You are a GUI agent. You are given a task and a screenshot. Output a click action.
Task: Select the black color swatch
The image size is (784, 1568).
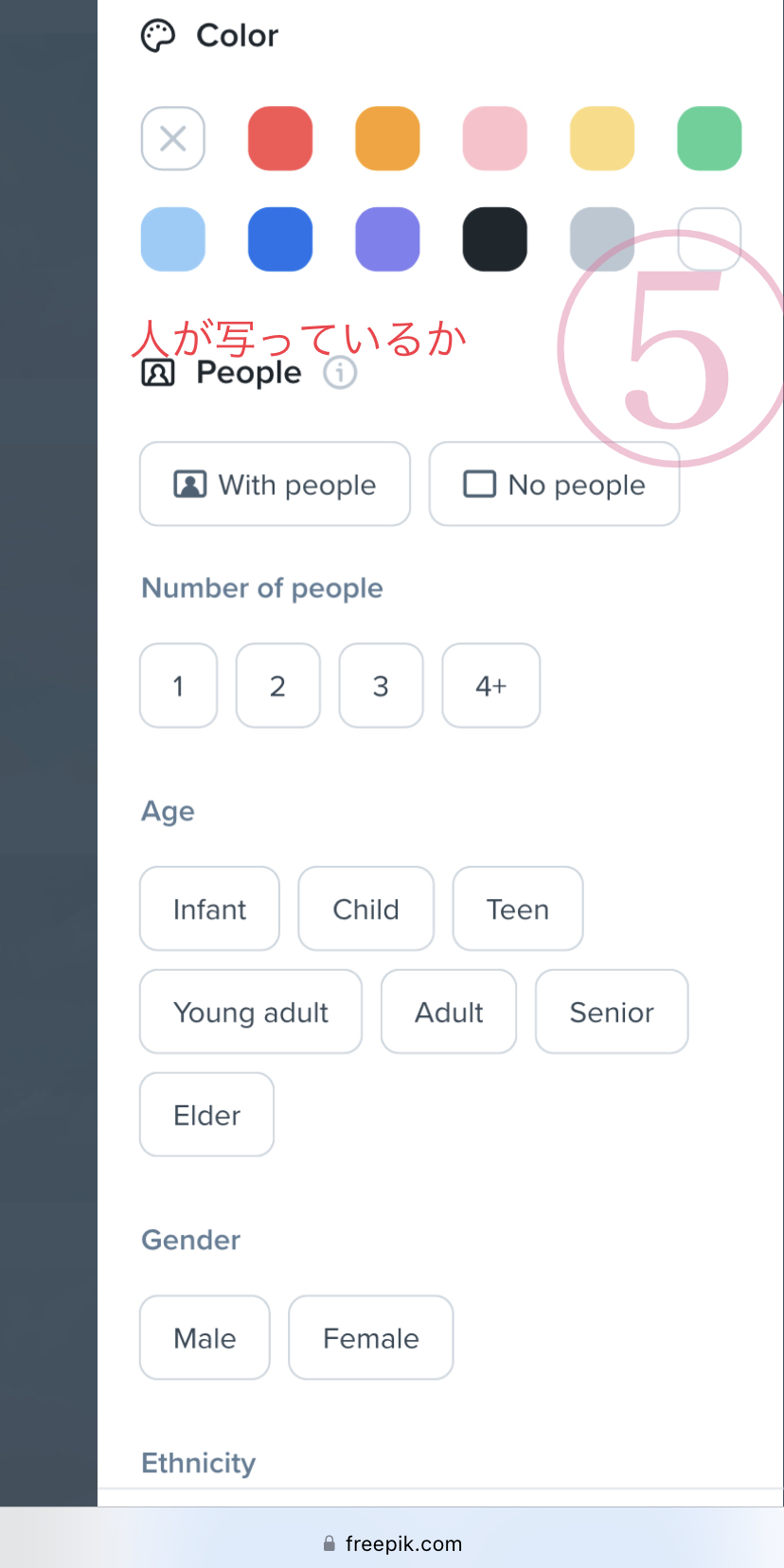pyautogui.click(x=494, y=239)
